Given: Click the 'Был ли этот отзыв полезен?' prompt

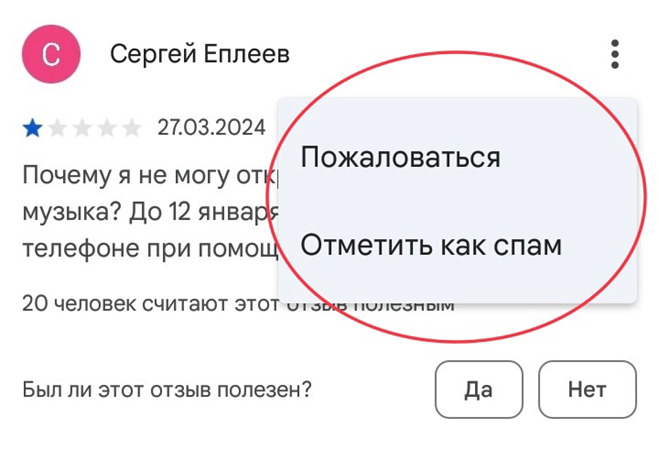Looking at the screenshot, I should (167, 389).
